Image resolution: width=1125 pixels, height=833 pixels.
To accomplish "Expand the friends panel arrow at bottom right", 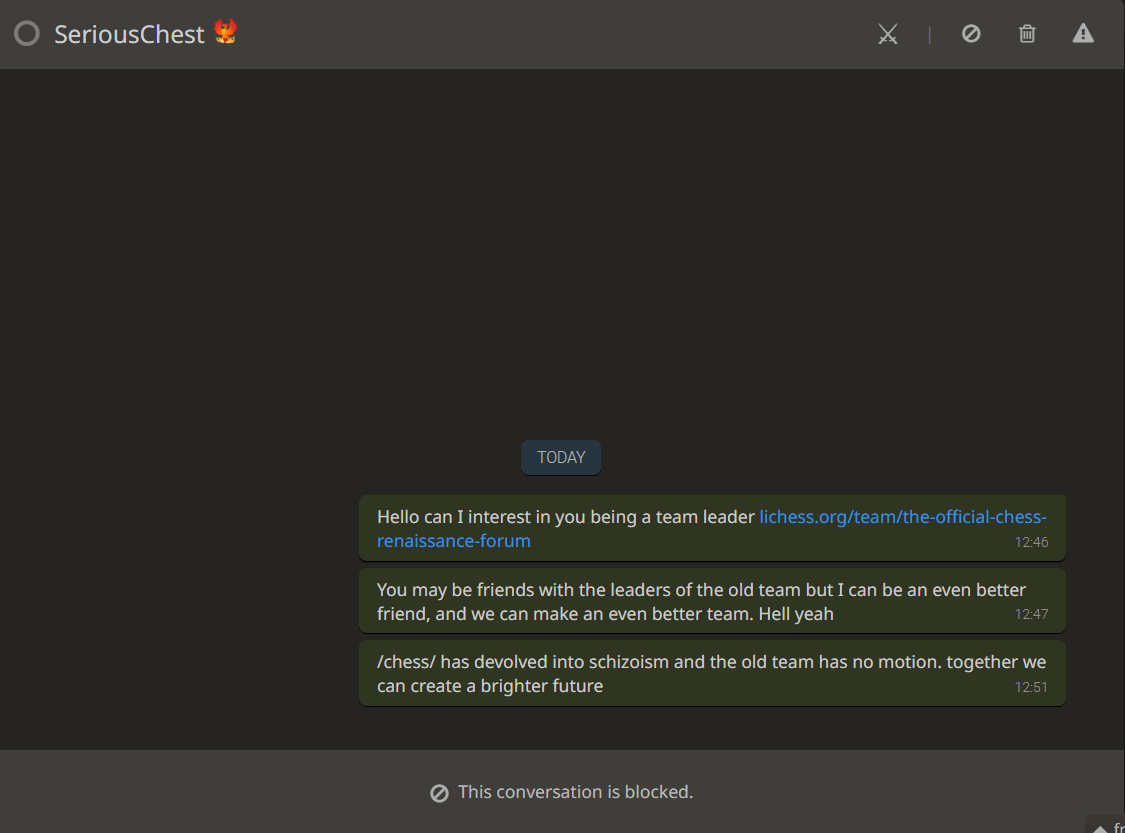I will pos(1100,828).
